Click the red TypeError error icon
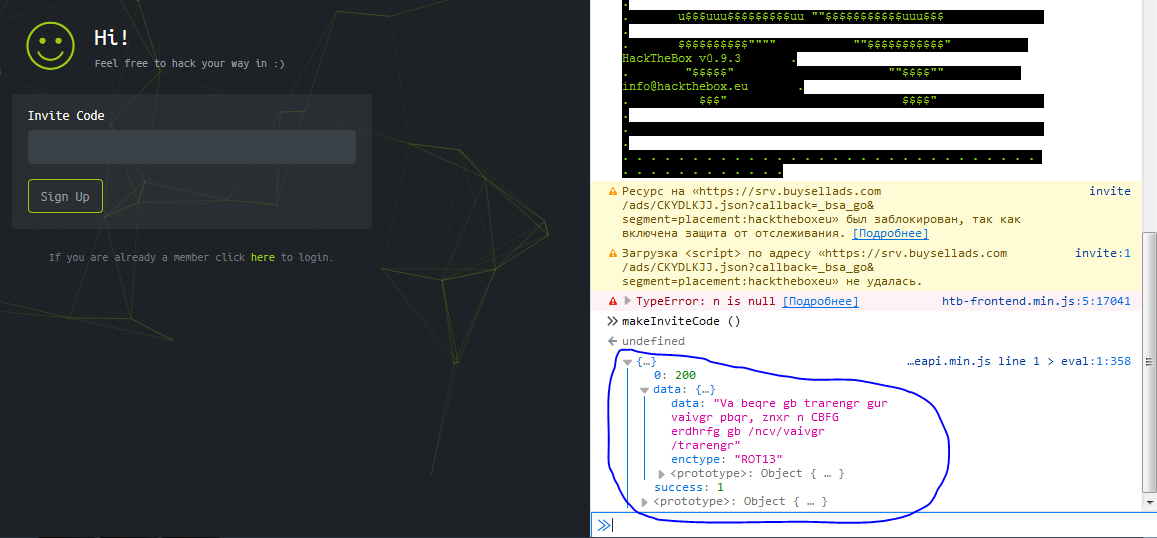1157x538 pixels. point(612,301)
